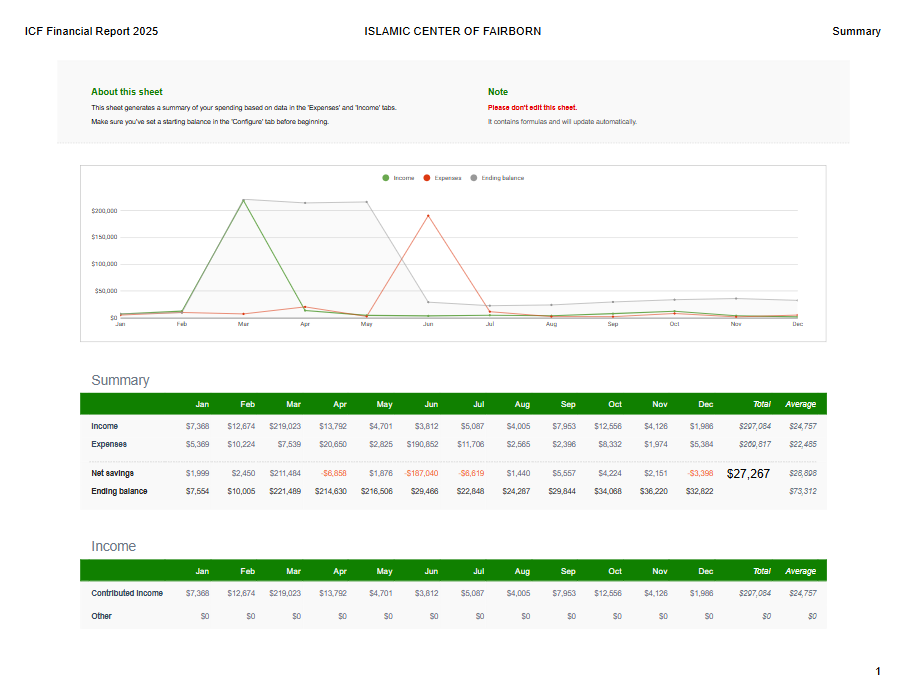Click the green Income legend dot
Viewport: 907px width, 700px height.
click(386, 178)
